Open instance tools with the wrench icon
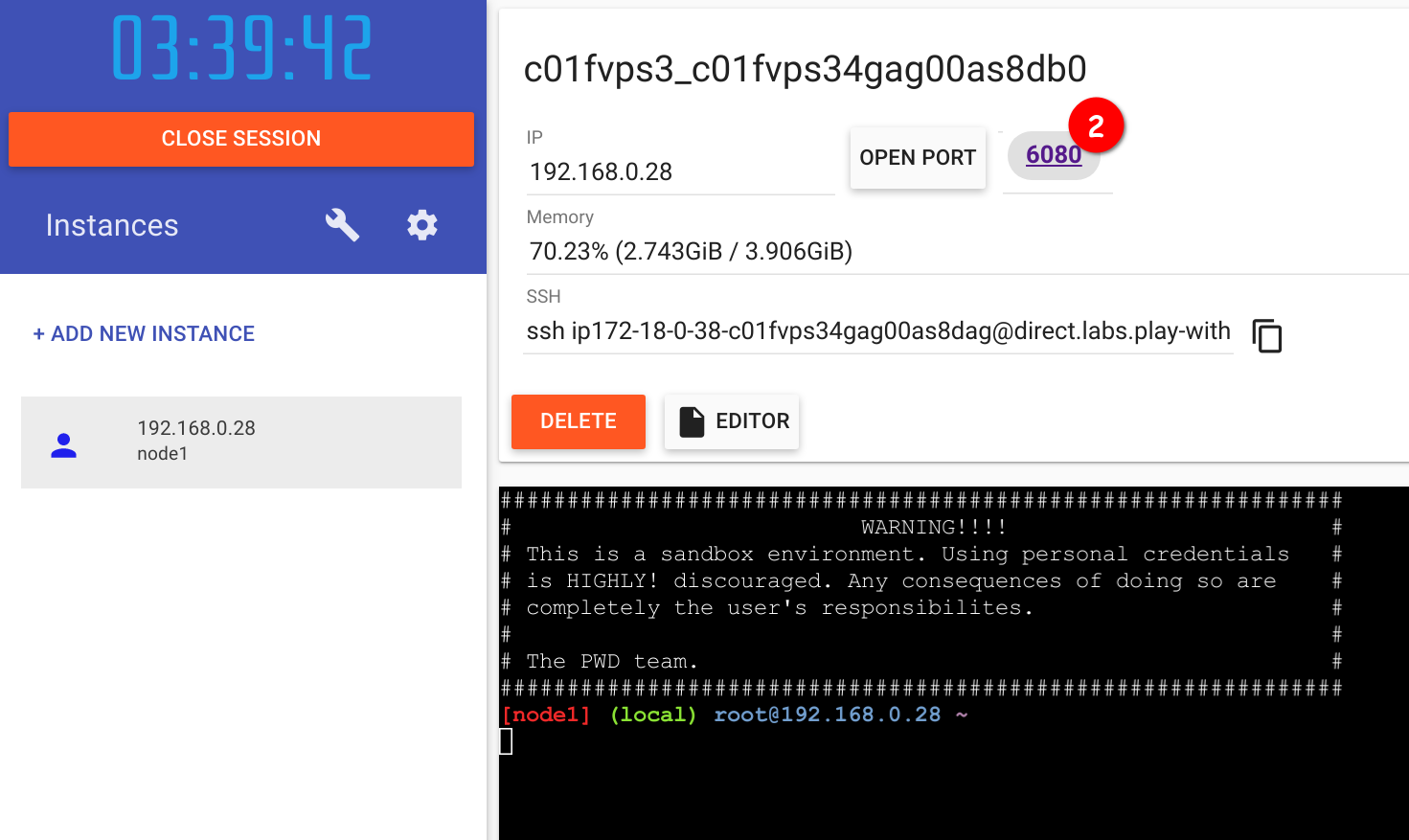1409x840 pixels. click(342, 224)
